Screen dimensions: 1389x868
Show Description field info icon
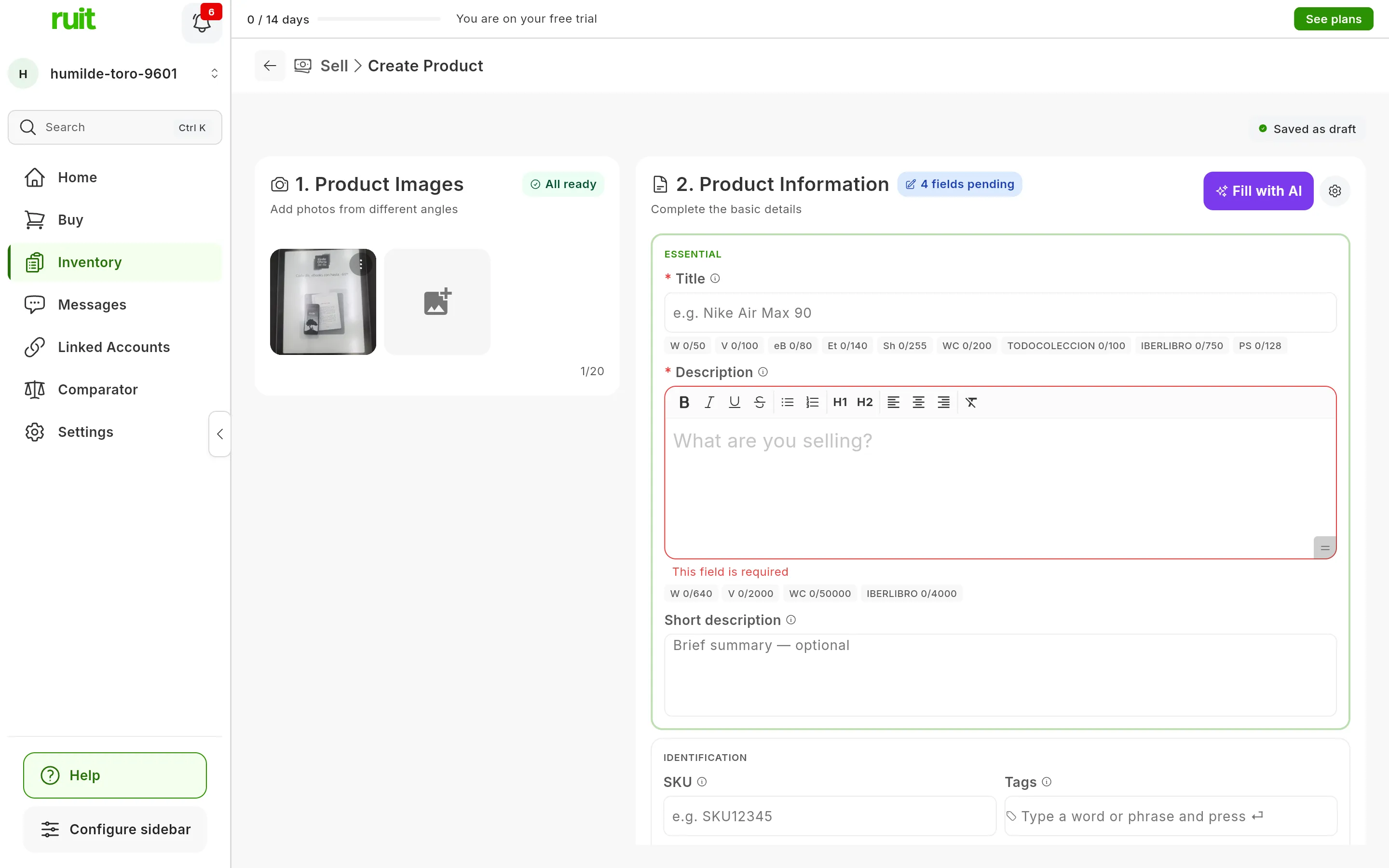click(x=763, y=372)
